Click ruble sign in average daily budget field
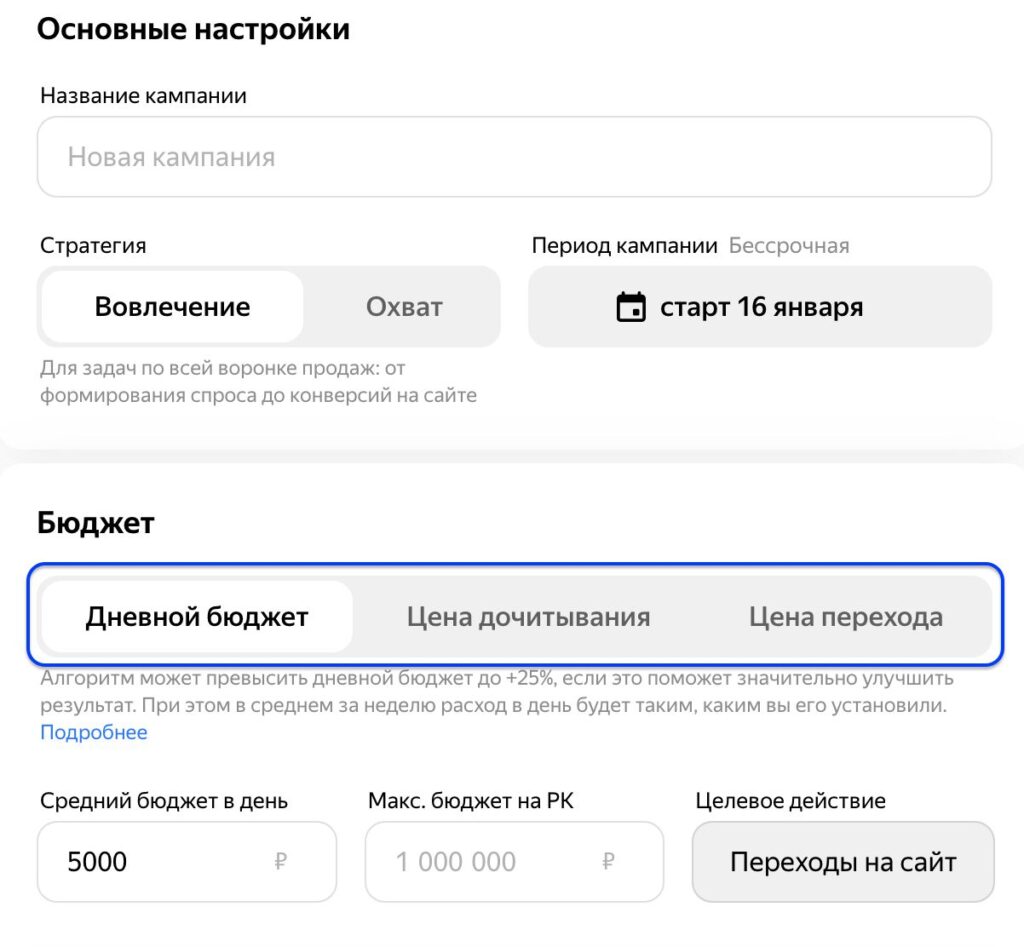The width and height of the screenshot is (1024, 947). coord(281,862)
